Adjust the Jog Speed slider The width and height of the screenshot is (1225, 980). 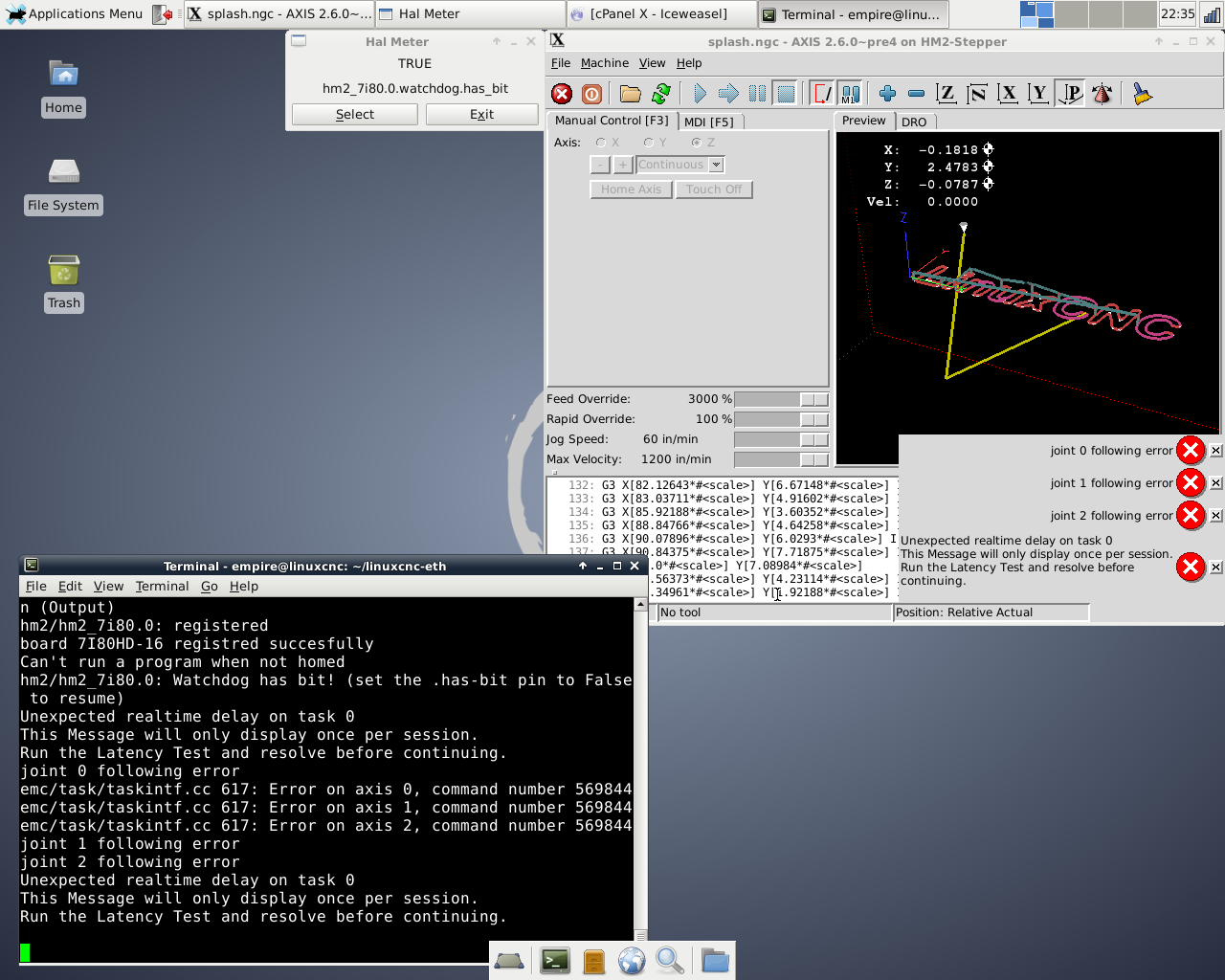[781, 439]
